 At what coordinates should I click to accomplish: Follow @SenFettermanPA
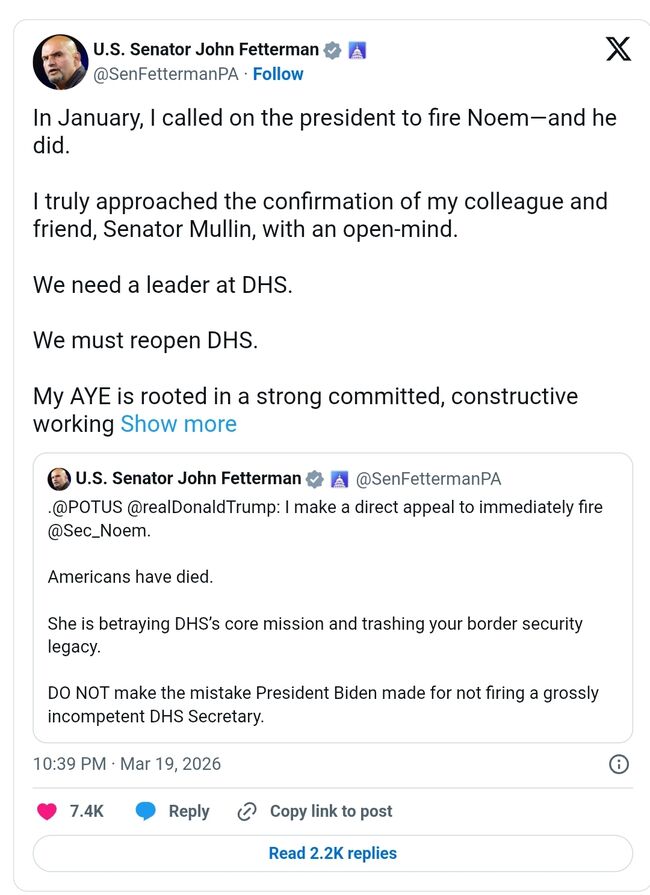tap(278, 74)
